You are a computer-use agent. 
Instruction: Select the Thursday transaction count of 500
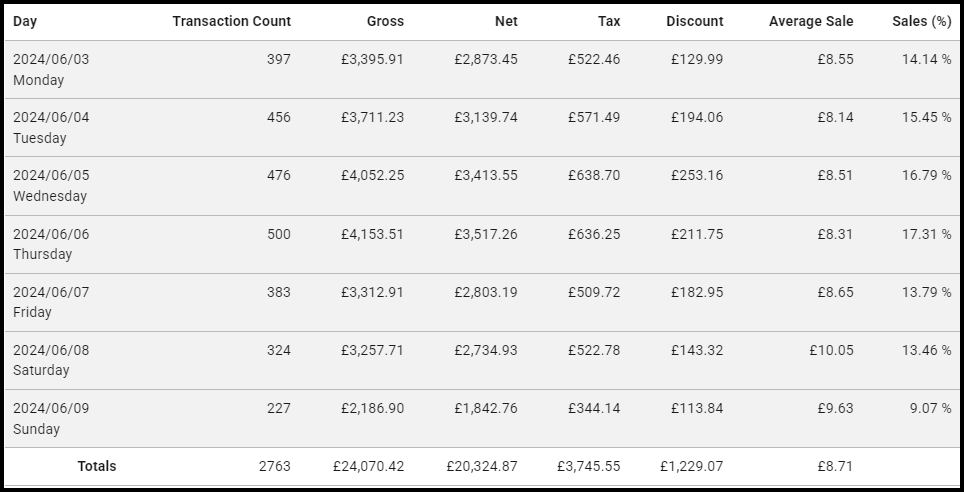pyautogui.click(x=278, y=234)
